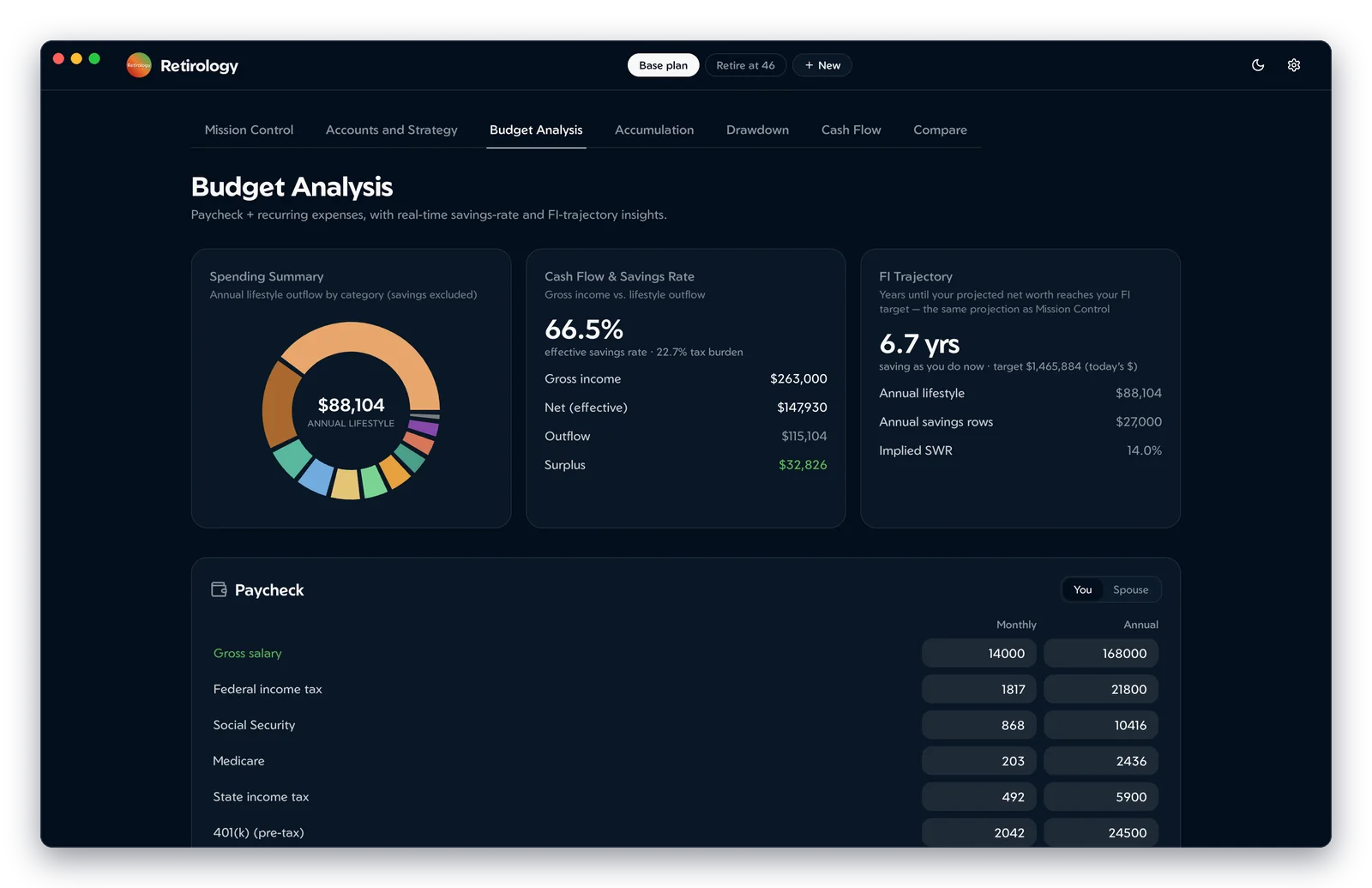The height and width of the screenshot is (888, 1372).
Task: Click the Implied SWR value 14.0%
Action: pos(1144,450)
